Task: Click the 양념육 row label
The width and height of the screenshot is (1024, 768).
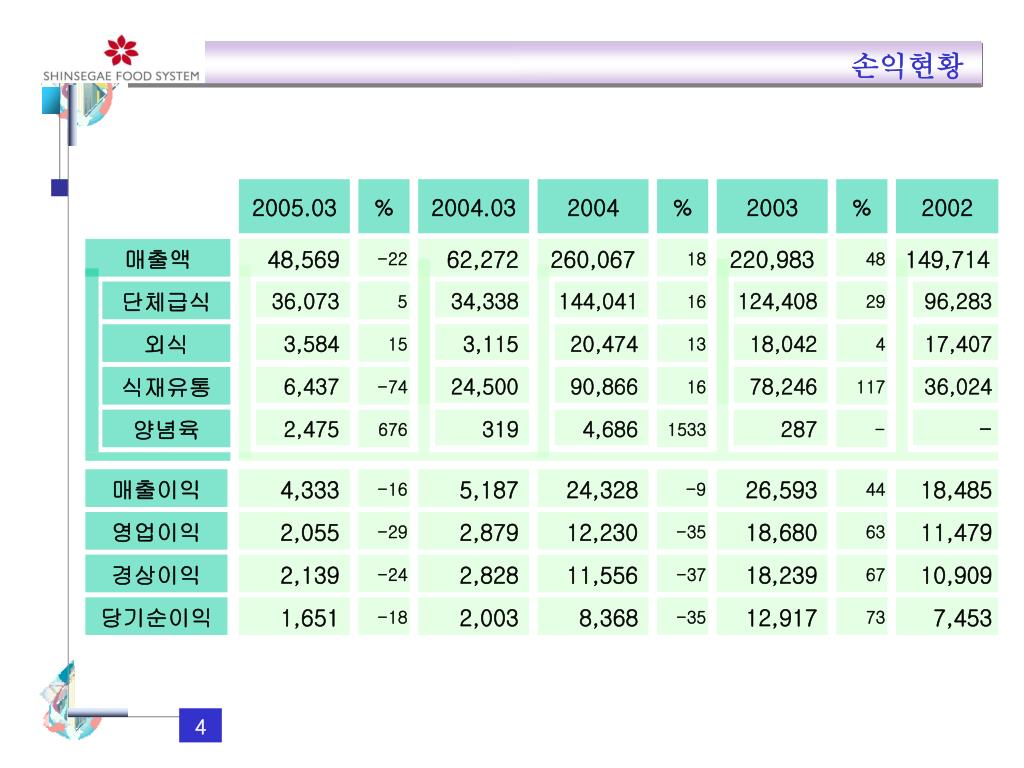Action: click(x=166, y=429)
